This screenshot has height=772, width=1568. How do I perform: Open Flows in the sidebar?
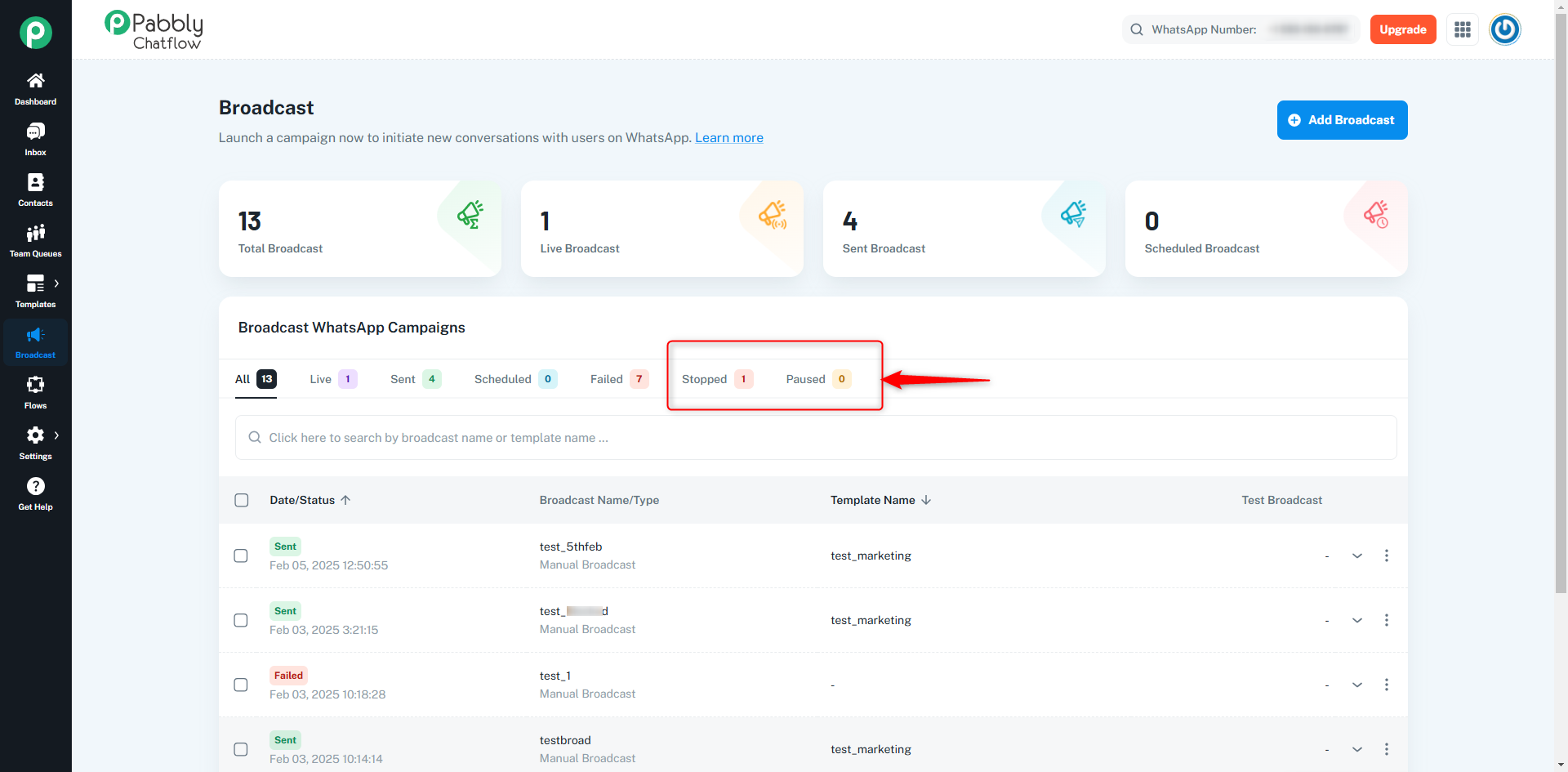(x=35, y=393)
